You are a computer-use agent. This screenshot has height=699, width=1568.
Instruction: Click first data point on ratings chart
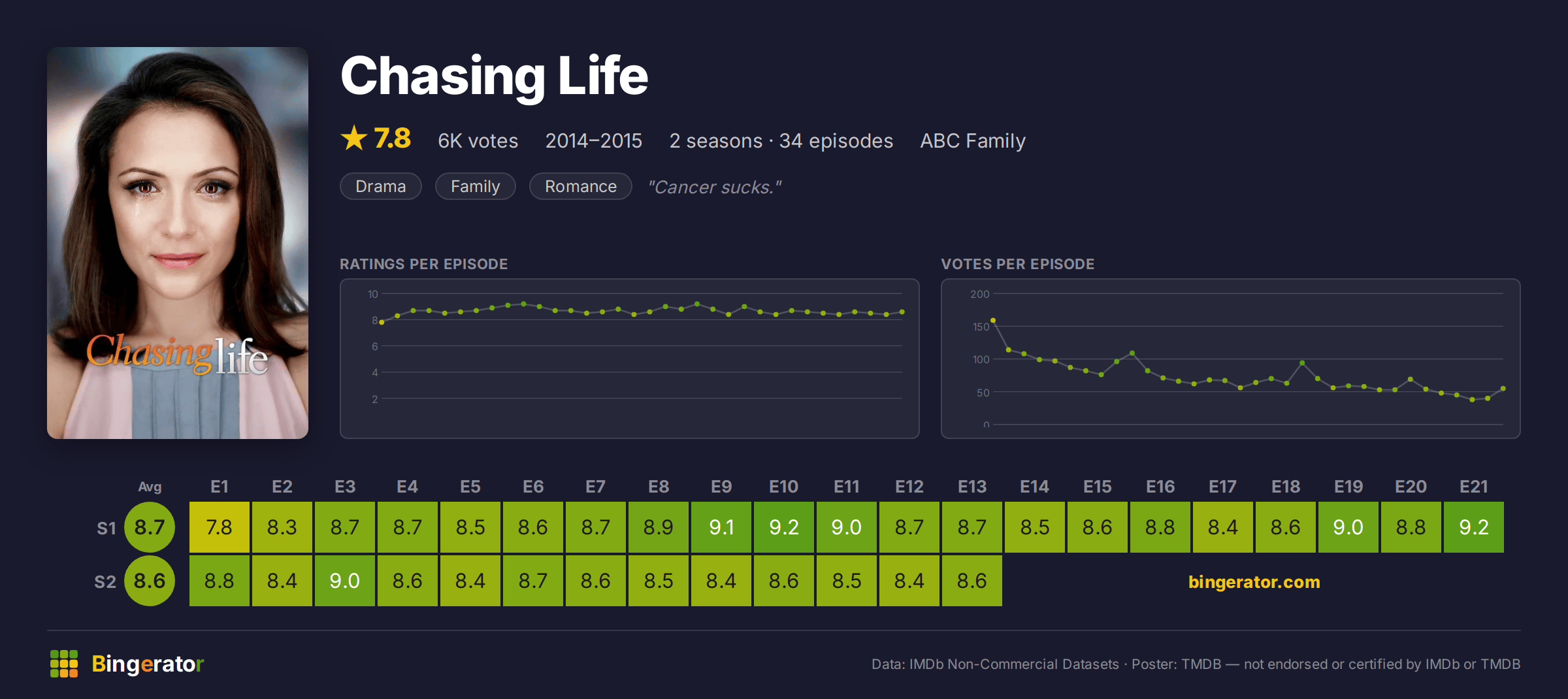point(382,322)
